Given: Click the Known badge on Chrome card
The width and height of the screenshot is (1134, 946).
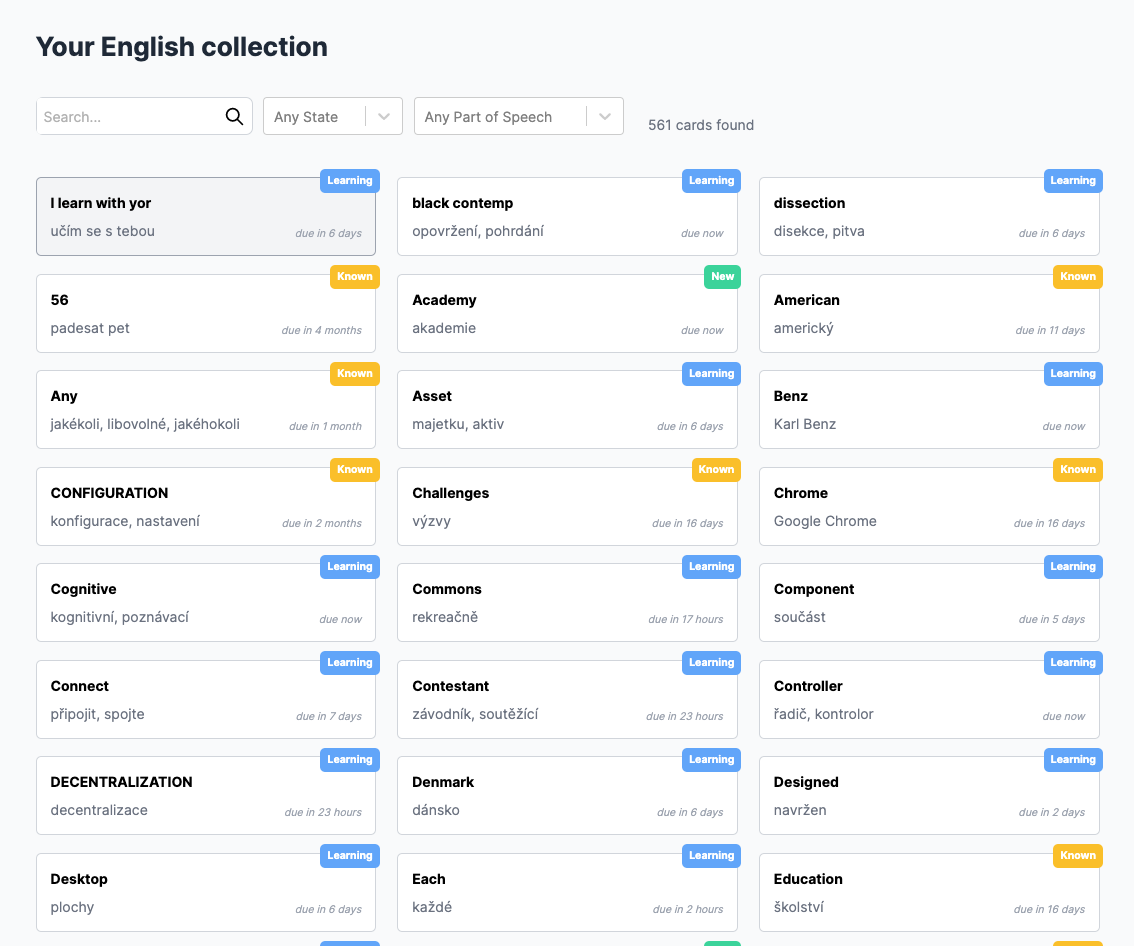Looking at the screenshot, I should pyautogui.click(x=1077, y=470).
